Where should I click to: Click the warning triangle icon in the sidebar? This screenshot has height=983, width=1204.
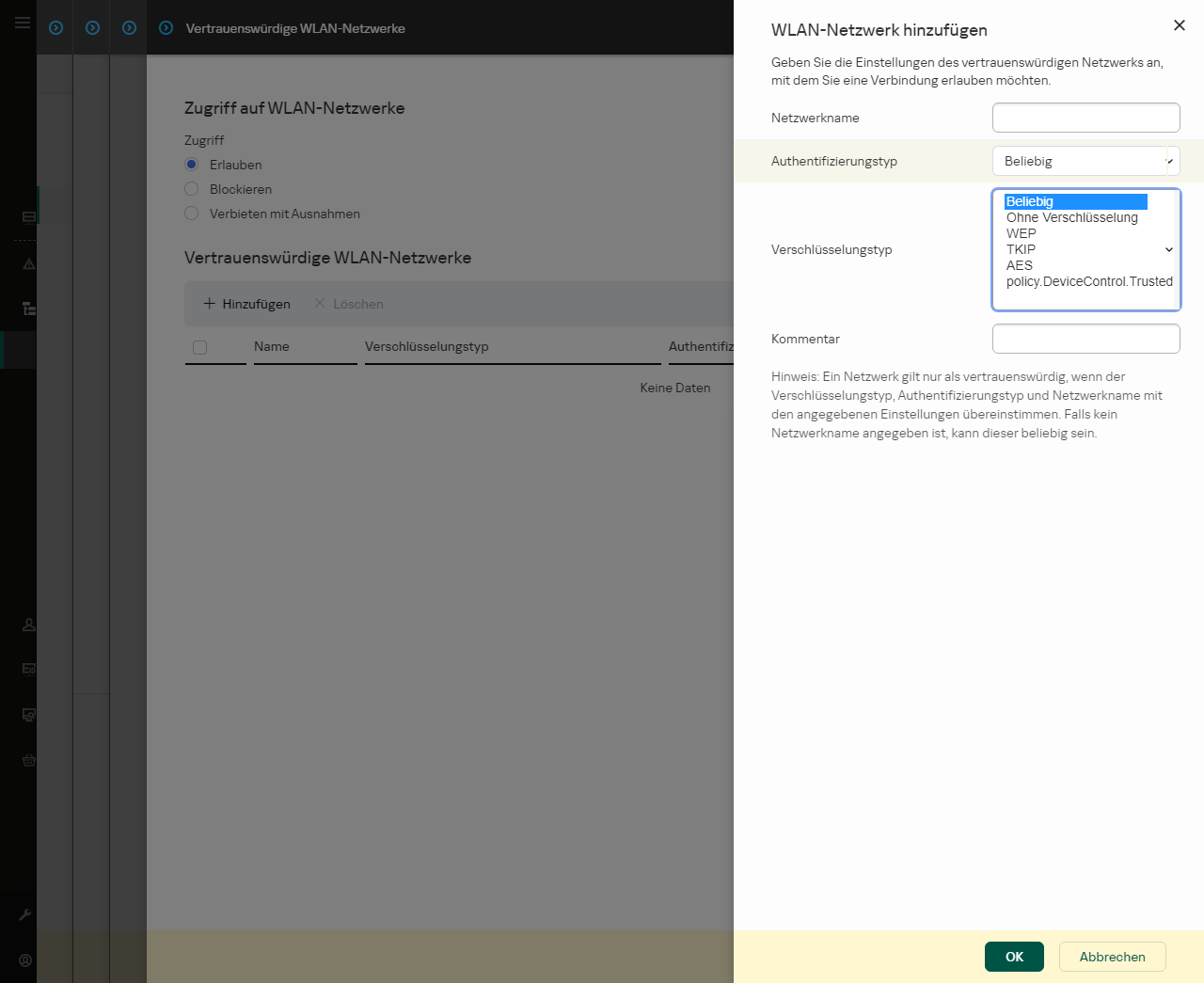click(x=29, y=264)
